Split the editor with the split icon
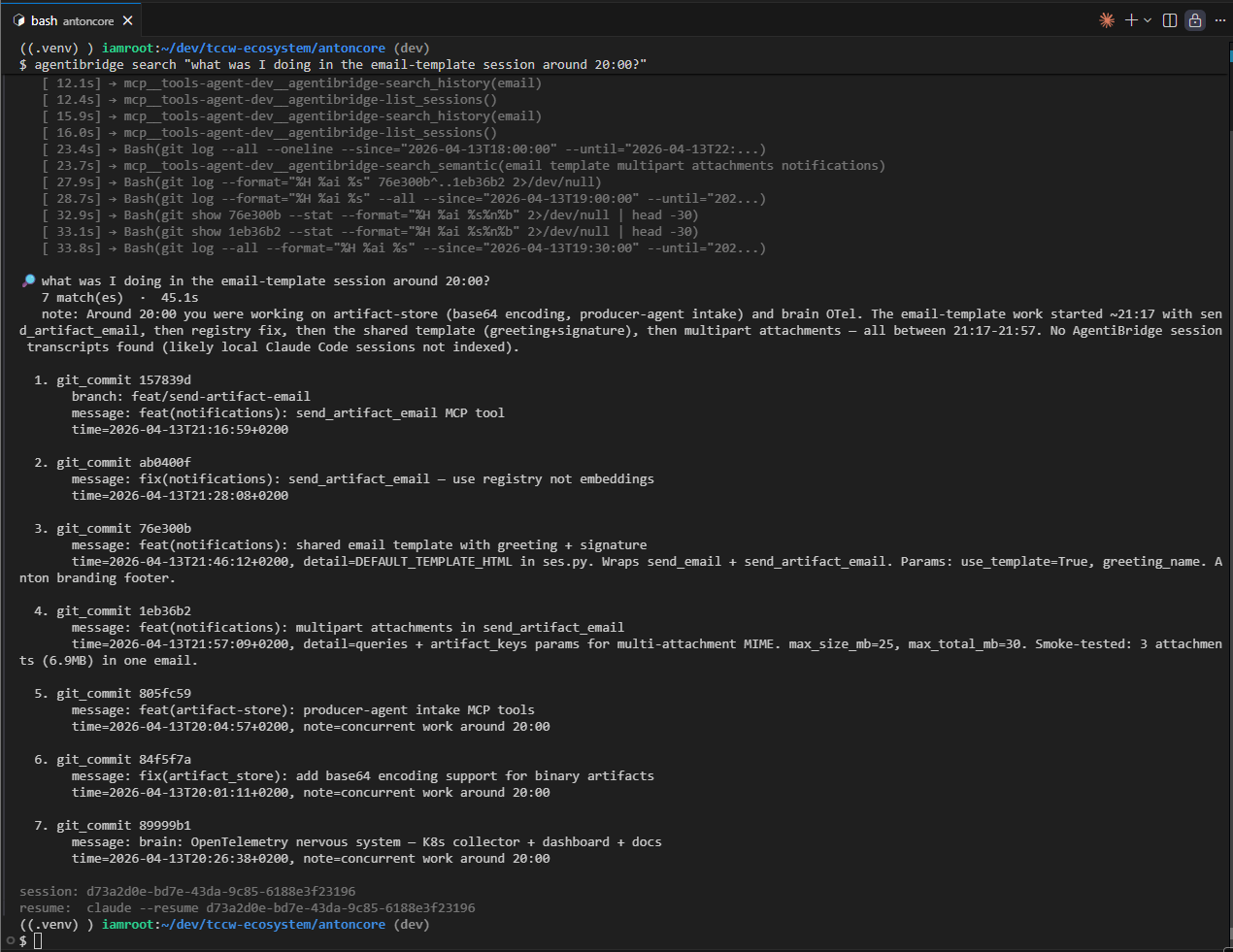This screenshot has height=952, width=1233. (x=1170, y=20)
